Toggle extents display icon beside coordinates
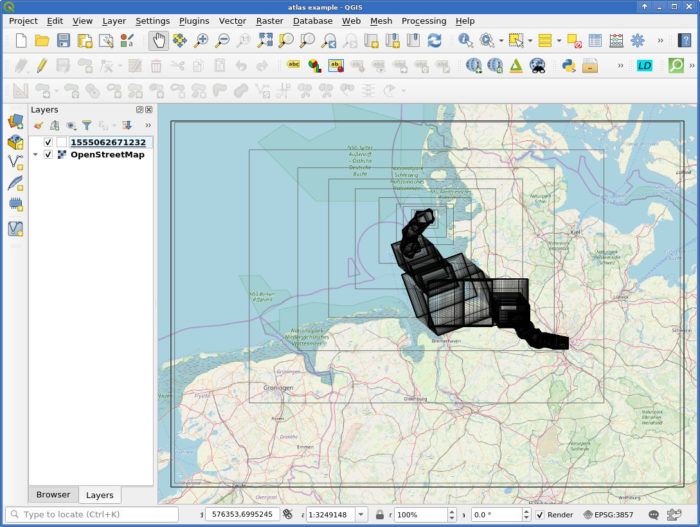The width and height of the screenshot is (700, 527). 288,514
